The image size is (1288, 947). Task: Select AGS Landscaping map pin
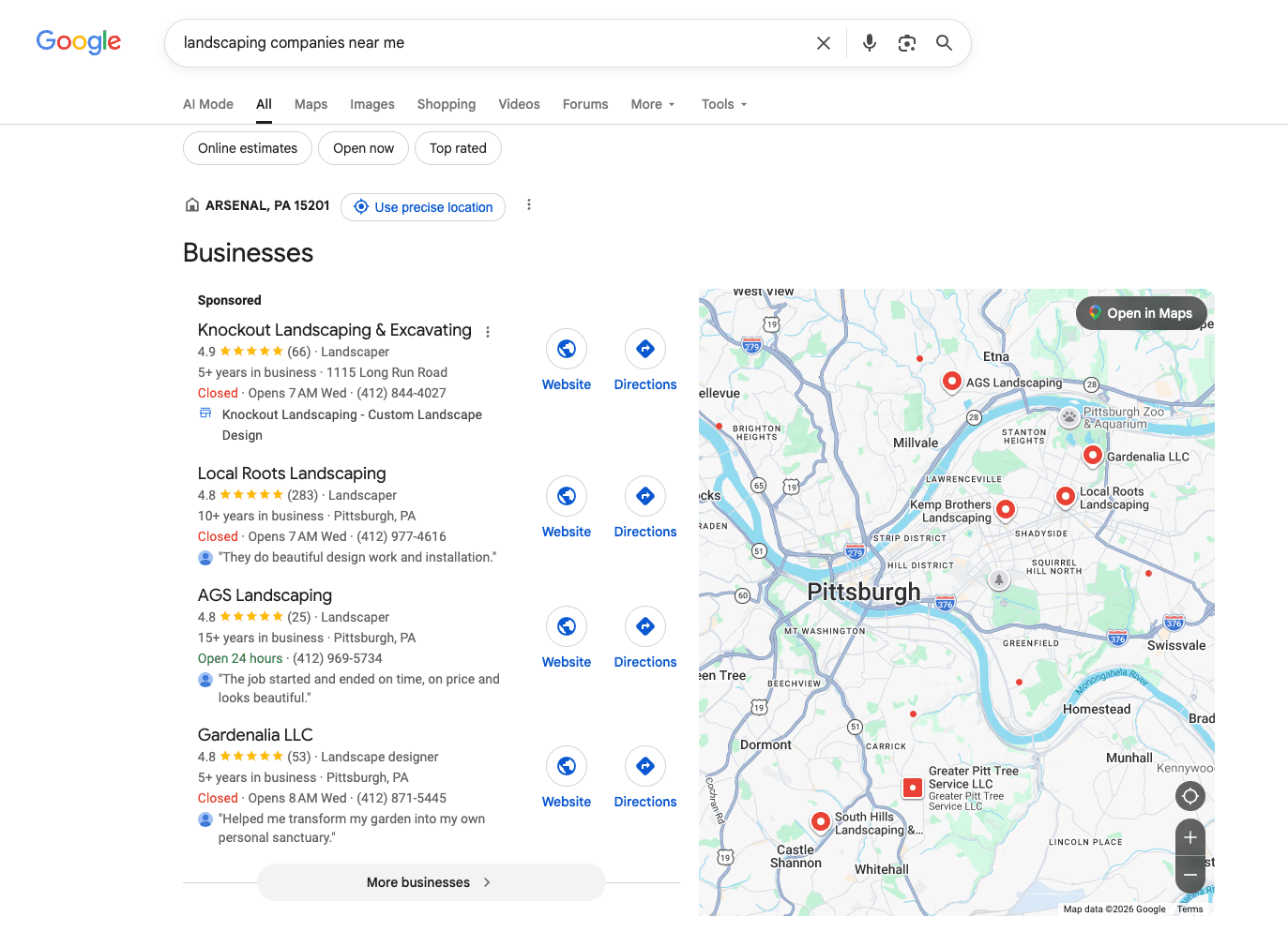(x=952, y=382)
